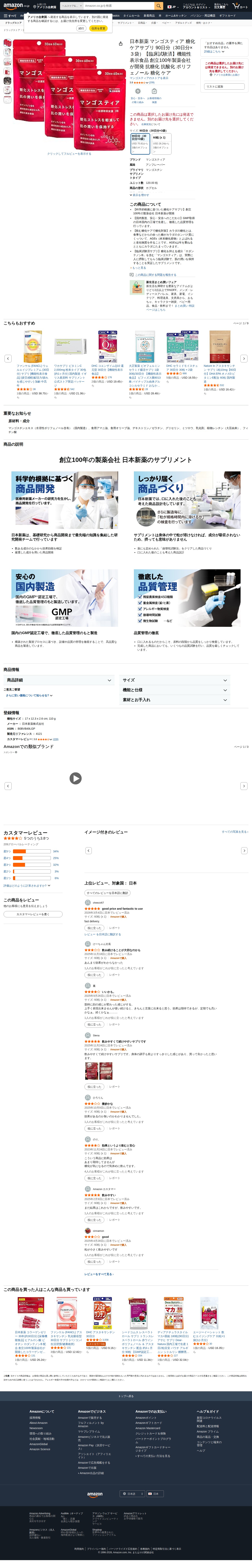Click next arrow in イメージ付きのレビュー carousel
Image resolution: width=252 pixels, height=1568 pixels.
[244, 850]
